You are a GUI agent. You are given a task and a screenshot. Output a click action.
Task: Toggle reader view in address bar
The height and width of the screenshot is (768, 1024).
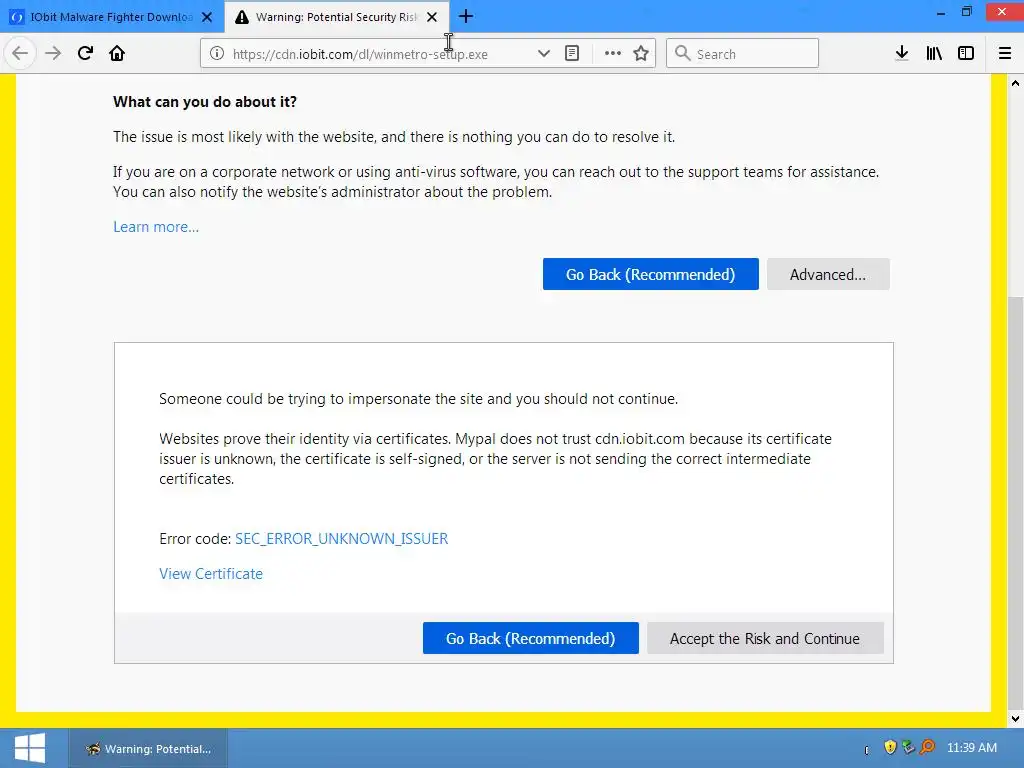coord(572,54)
